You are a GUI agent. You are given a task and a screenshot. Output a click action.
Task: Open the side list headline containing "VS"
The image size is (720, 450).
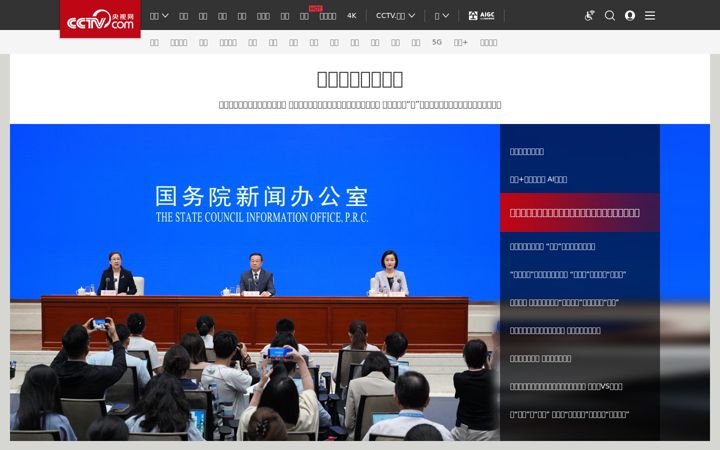[566, 387]
